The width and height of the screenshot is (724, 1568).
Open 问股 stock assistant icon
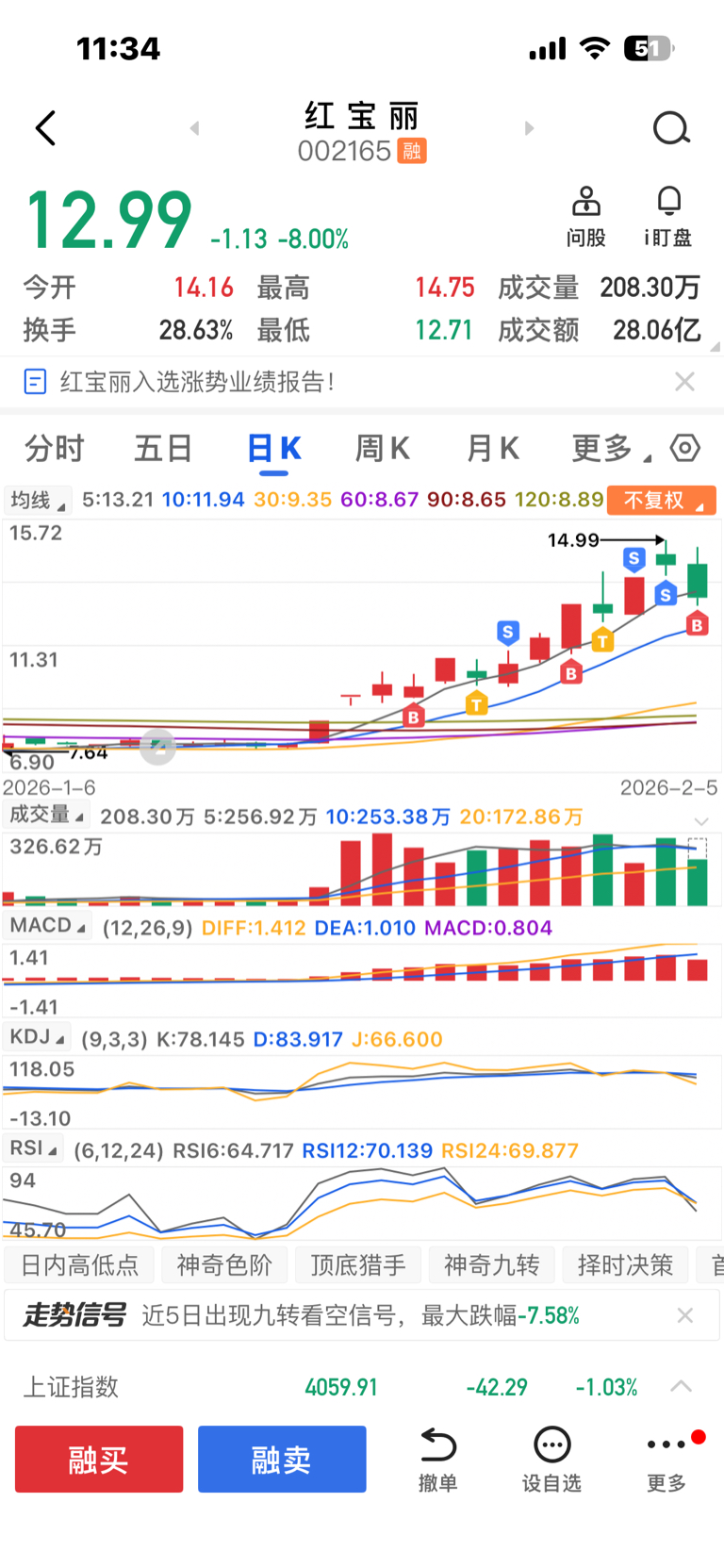pos(585,217)
